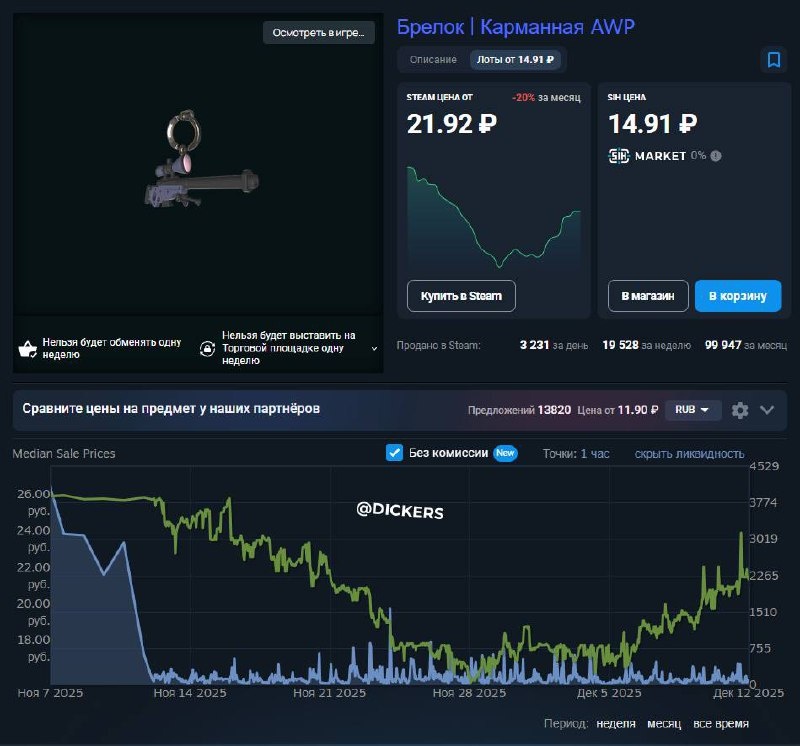
Task: Click the Steam price 21.92 ₽
Action: 452,123
